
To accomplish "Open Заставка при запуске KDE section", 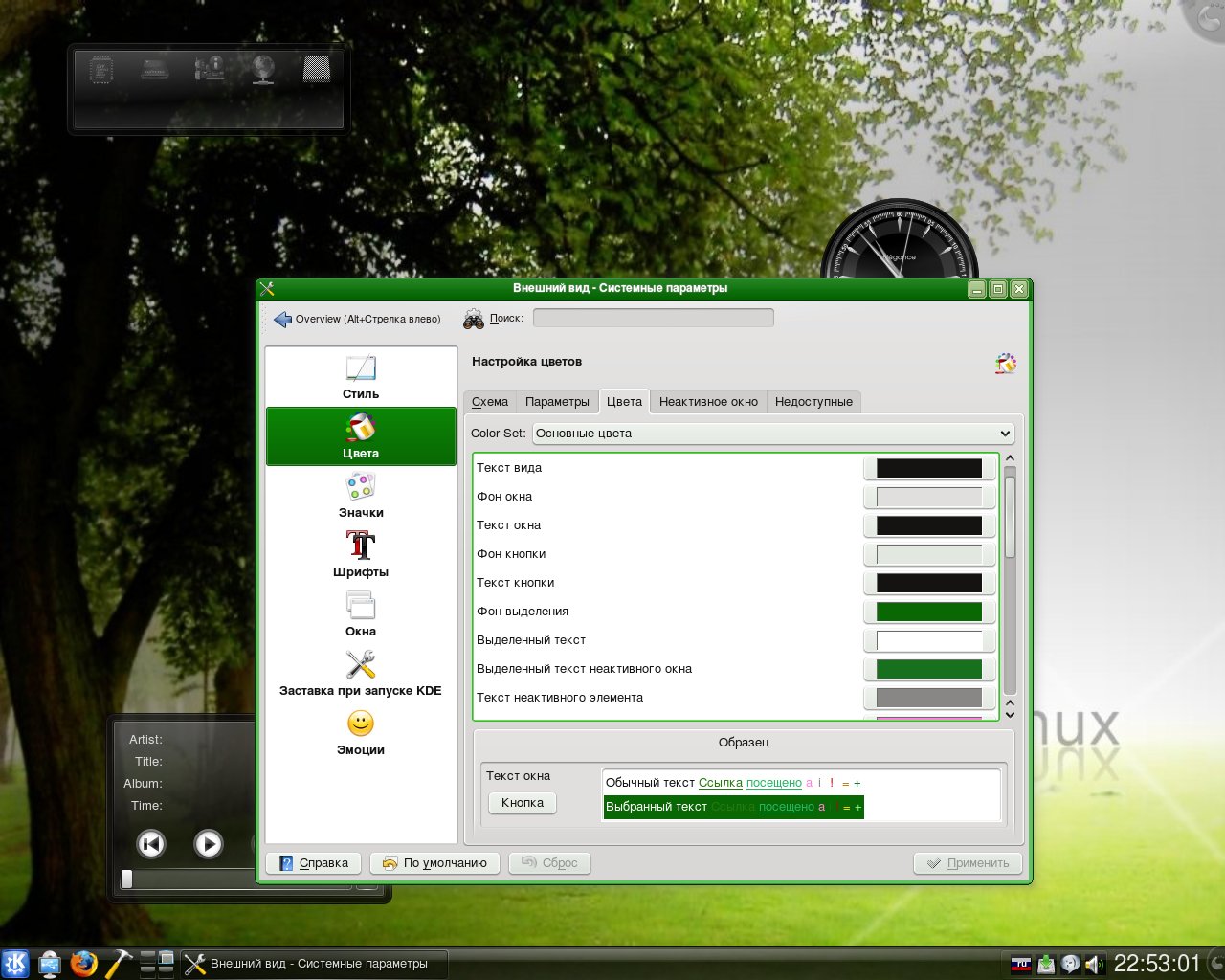I will [361, 674].
